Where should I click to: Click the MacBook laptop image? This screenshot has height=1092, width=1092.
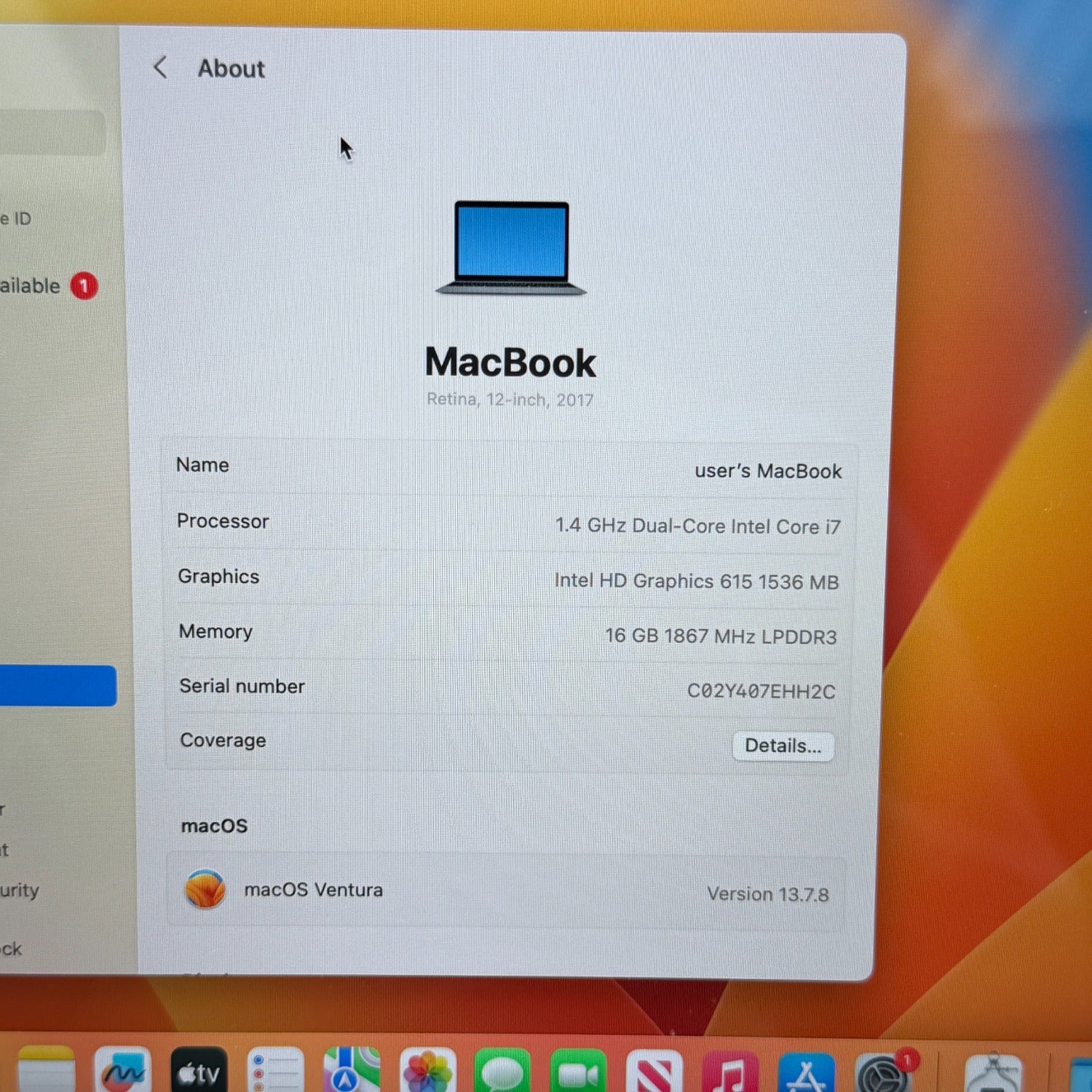pos(511,248)
